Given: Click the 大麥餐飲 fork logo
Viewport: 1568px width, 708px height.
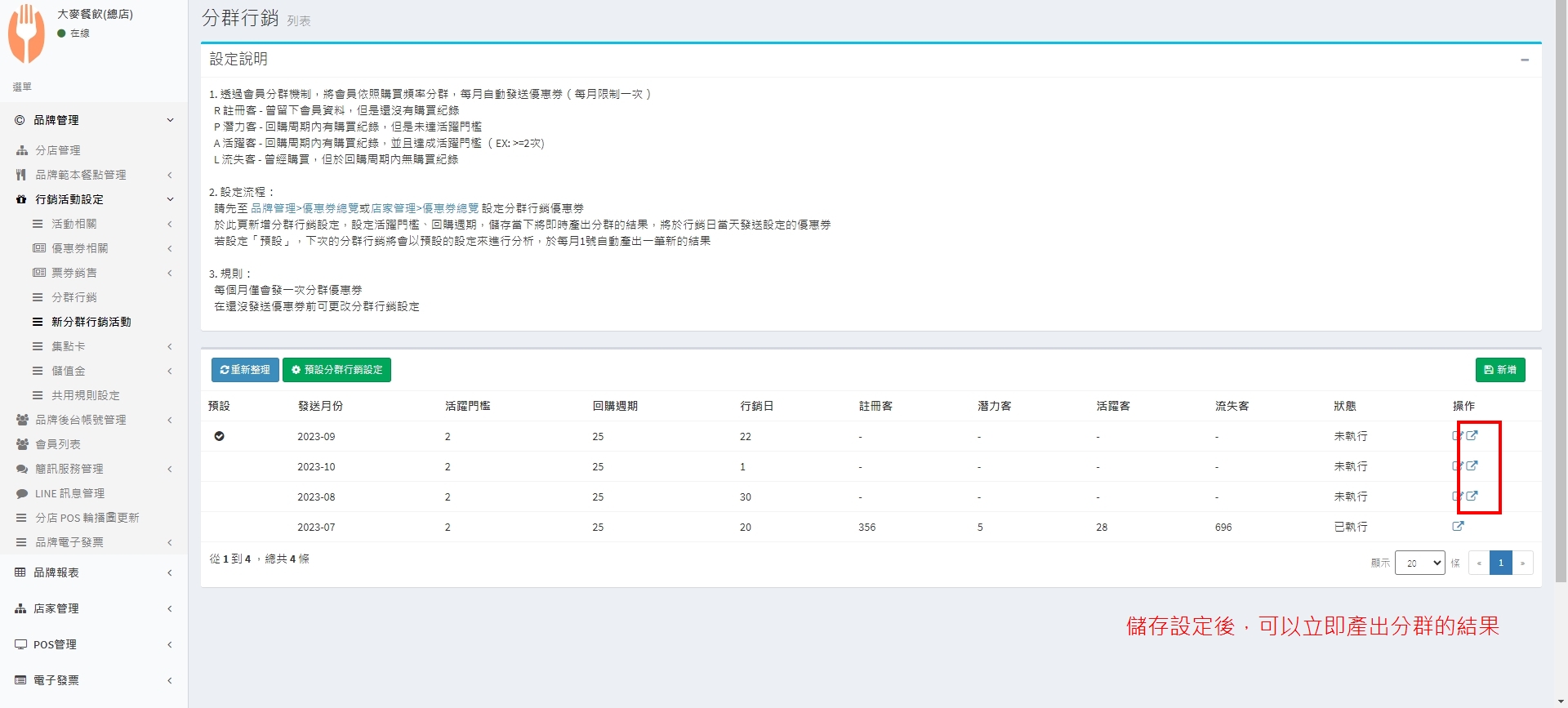Looking at the screenshot, I should [x=26, y=33].
